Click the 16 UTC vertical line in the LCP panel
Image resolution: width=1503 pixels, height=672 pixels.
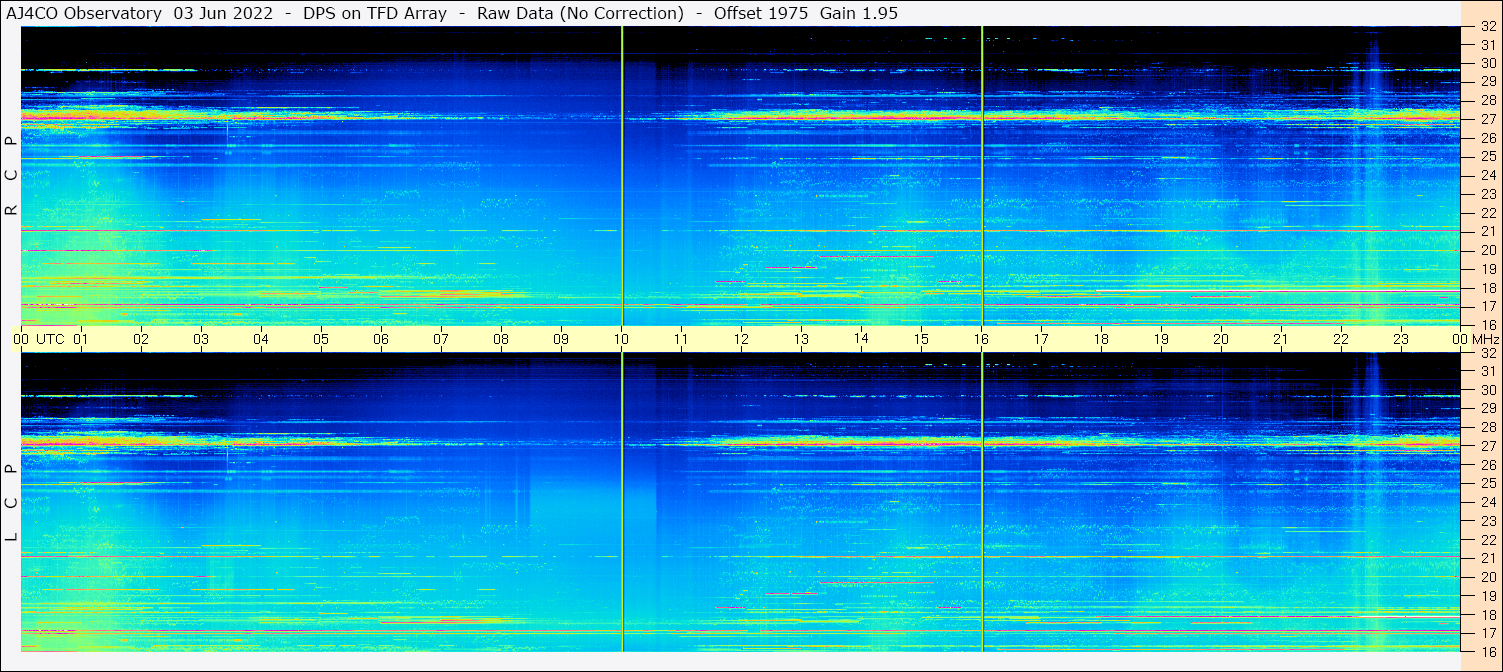click(982, 503)
